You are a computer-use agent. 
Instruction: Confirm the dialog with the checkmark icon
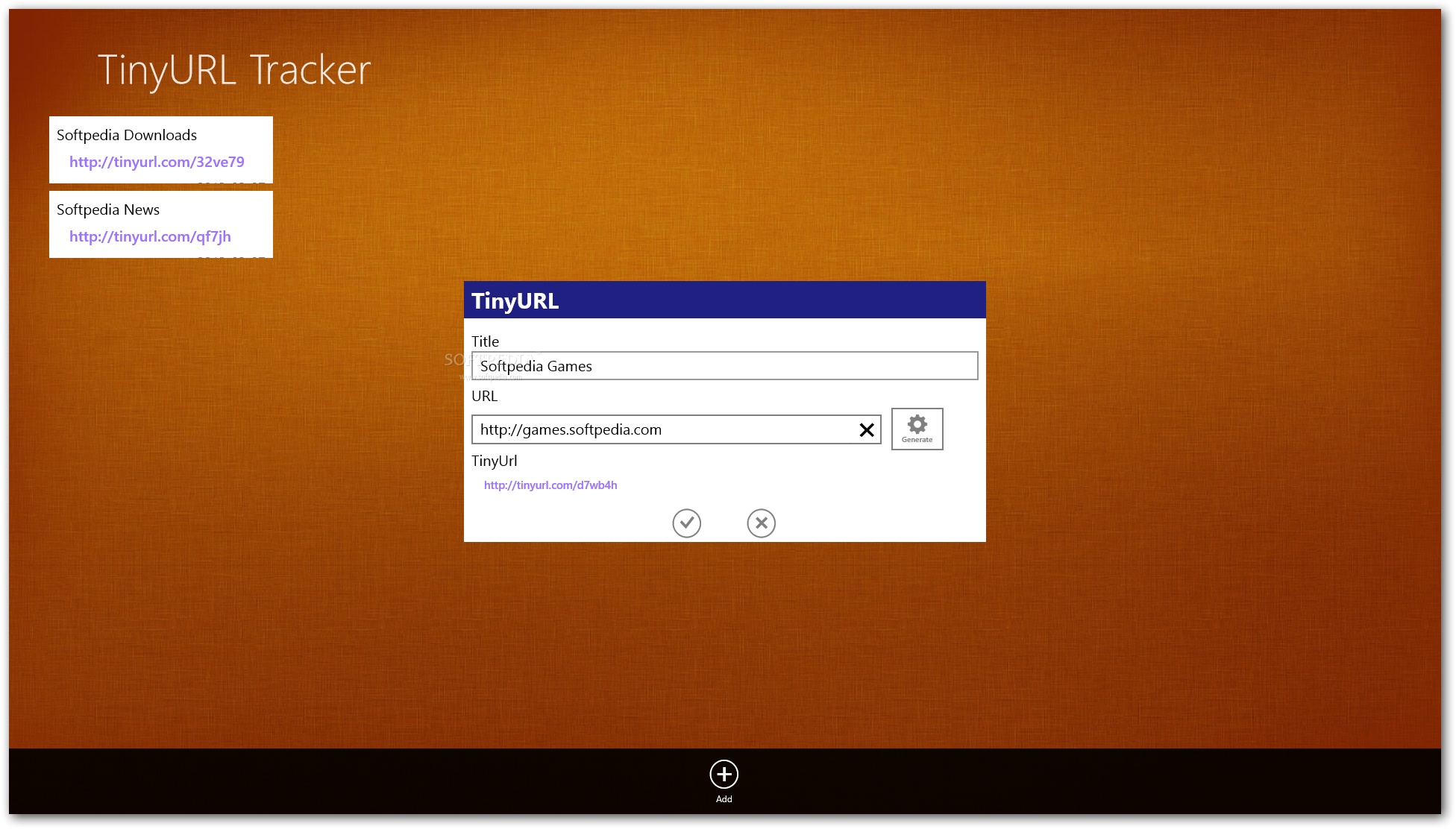click(686, 523)
